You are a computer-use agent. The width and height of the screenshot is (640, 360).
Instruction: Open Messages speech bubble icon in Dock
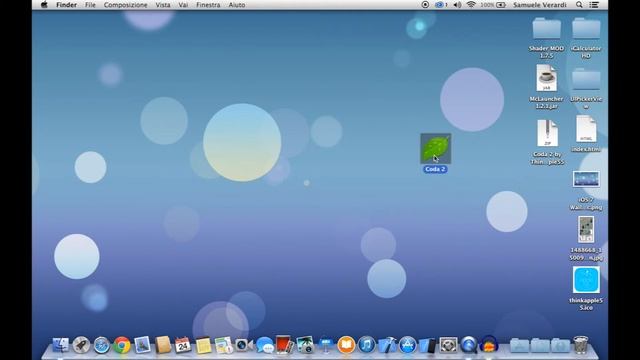tap(264, 345)
